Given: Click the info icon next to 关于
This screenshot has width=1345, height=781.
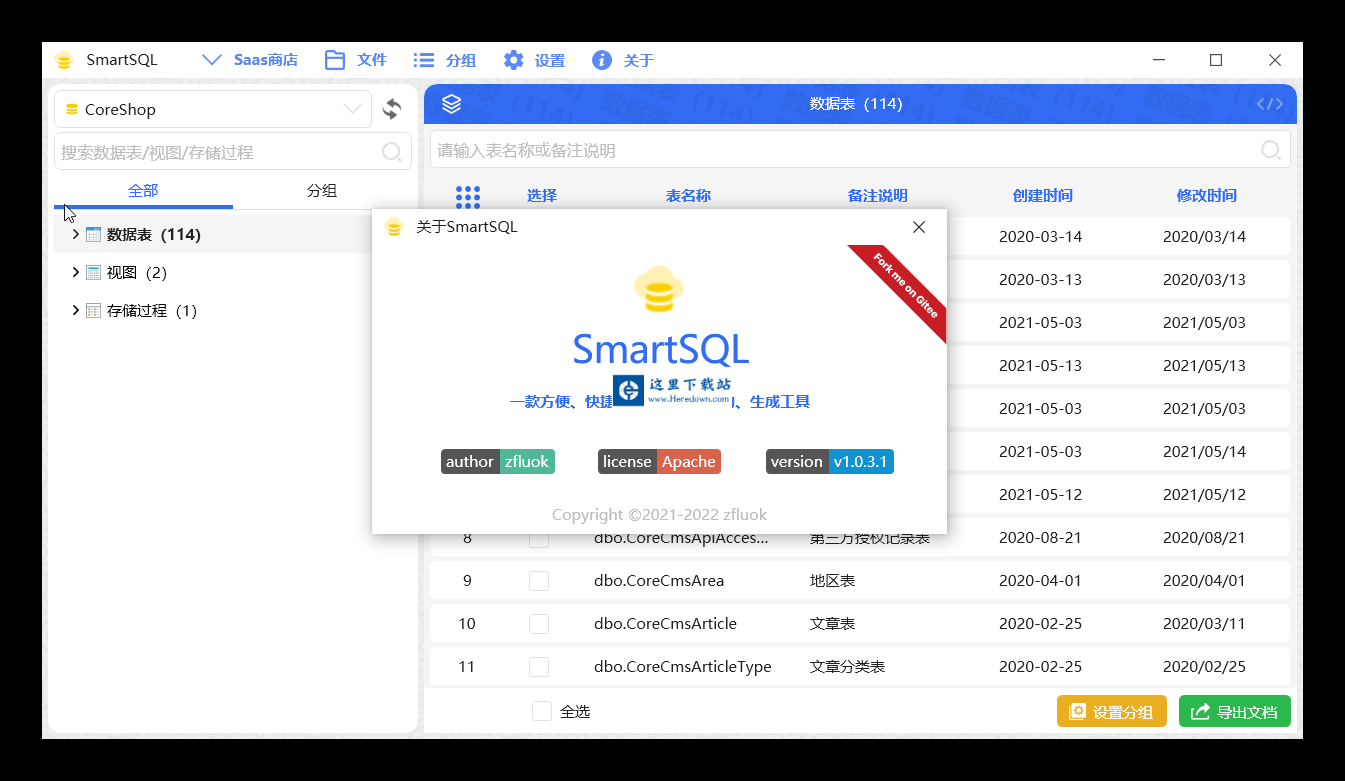Looking at the screenshot, I should (x=601, y=59).
